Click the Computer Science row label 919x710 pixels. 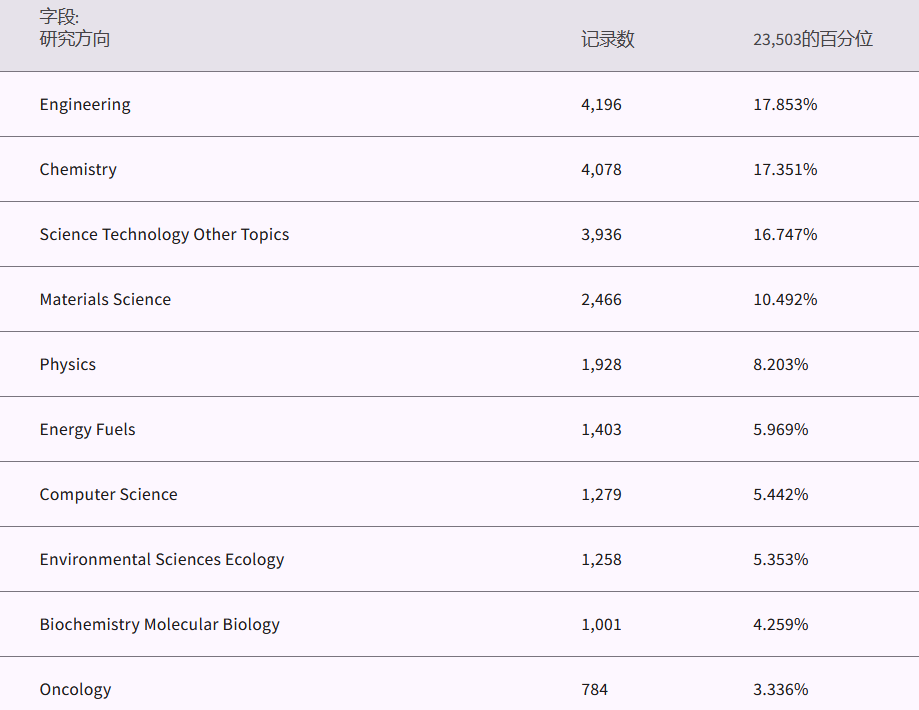point(108,495)
